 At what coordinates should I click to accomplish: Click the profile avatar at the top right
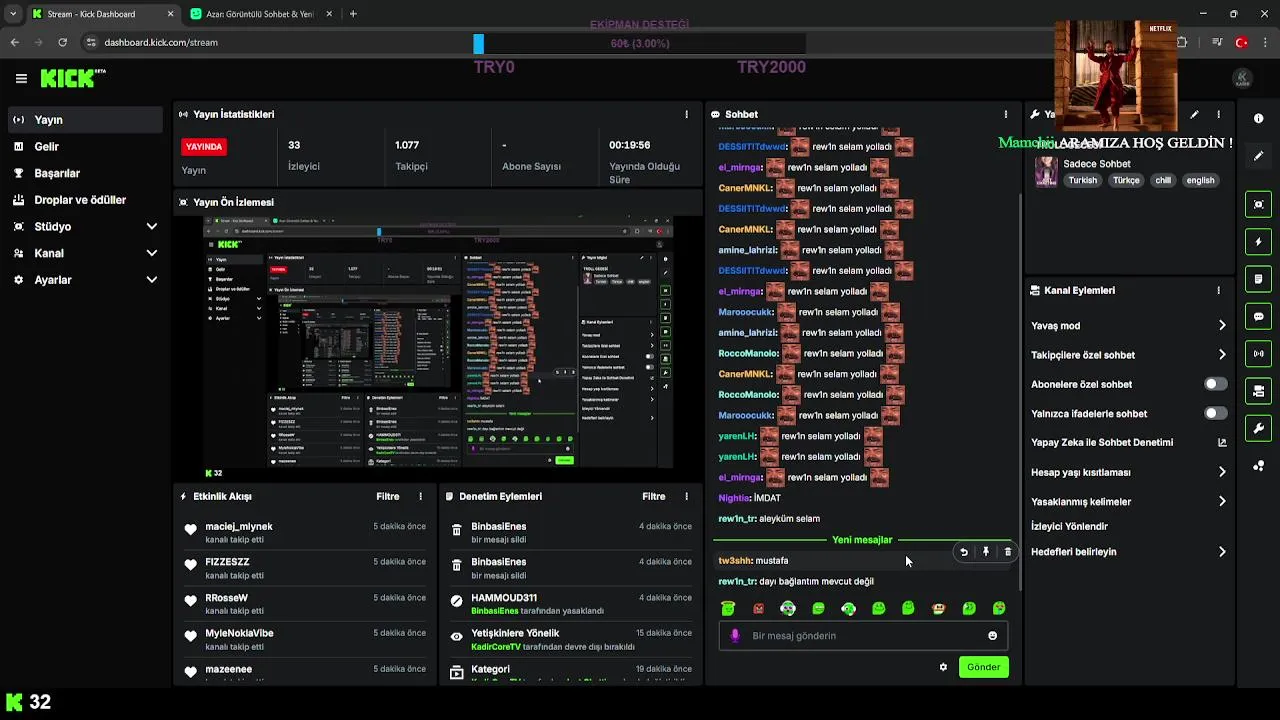pos(1242,78)
